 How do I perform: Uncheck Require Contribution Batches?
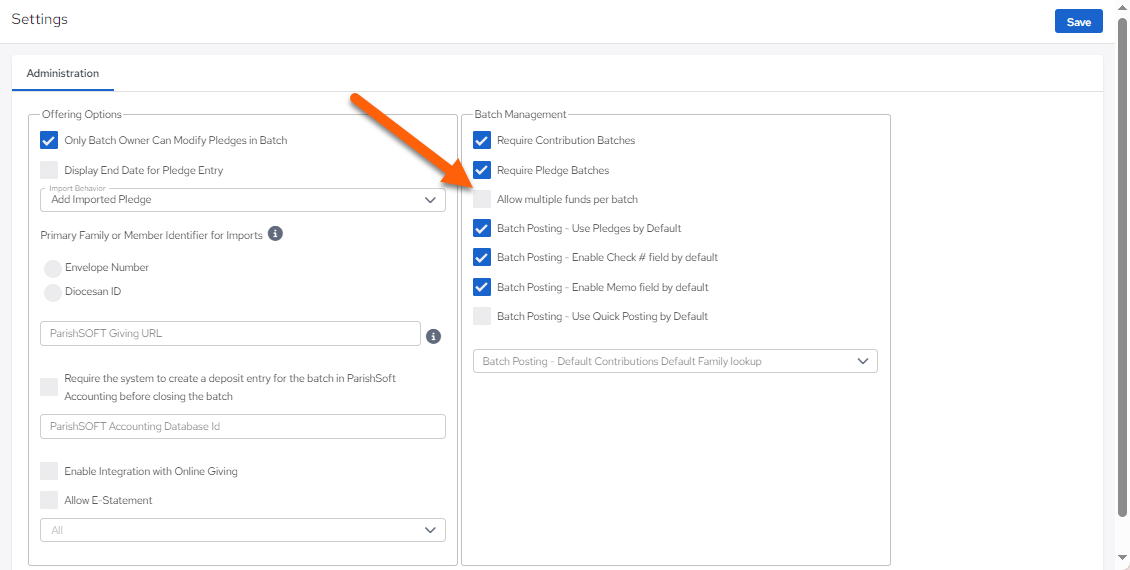(x=482, y=141)
